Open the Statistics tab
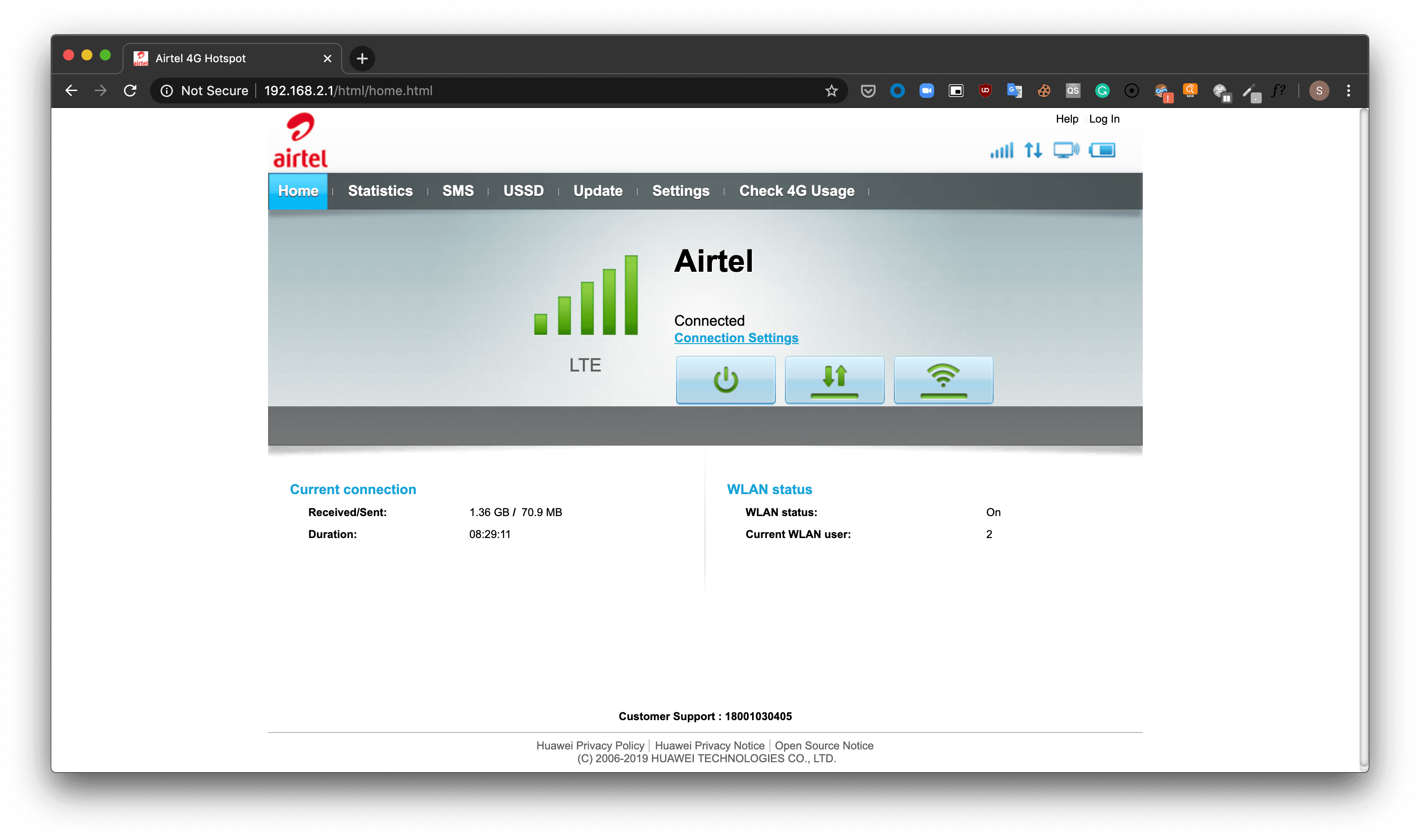The height and width of the screenshot is (840, 1420). (x=380, y=191)
